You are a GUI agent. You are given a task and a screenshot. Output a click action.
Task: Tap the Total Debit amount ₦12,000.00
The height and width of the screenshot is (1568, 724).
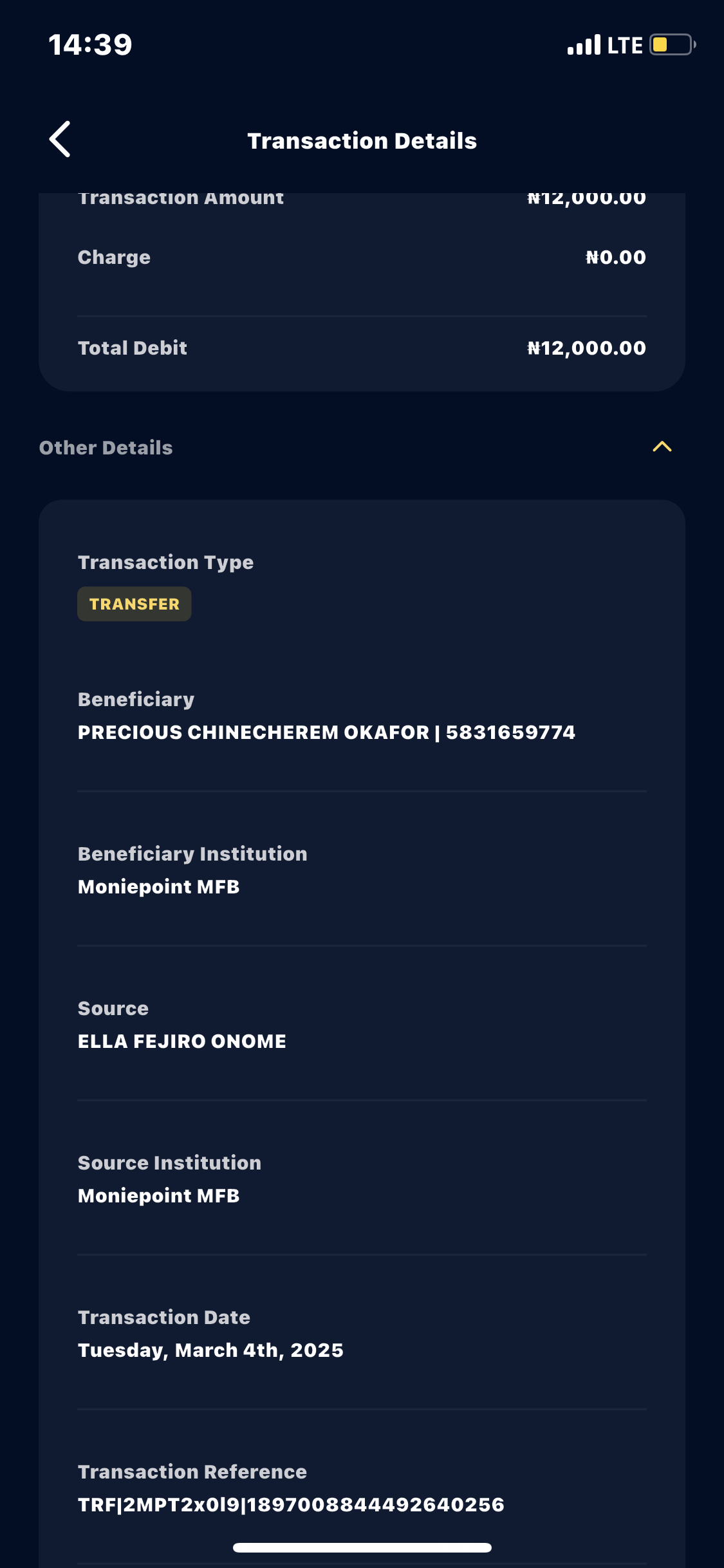(586, 348)
